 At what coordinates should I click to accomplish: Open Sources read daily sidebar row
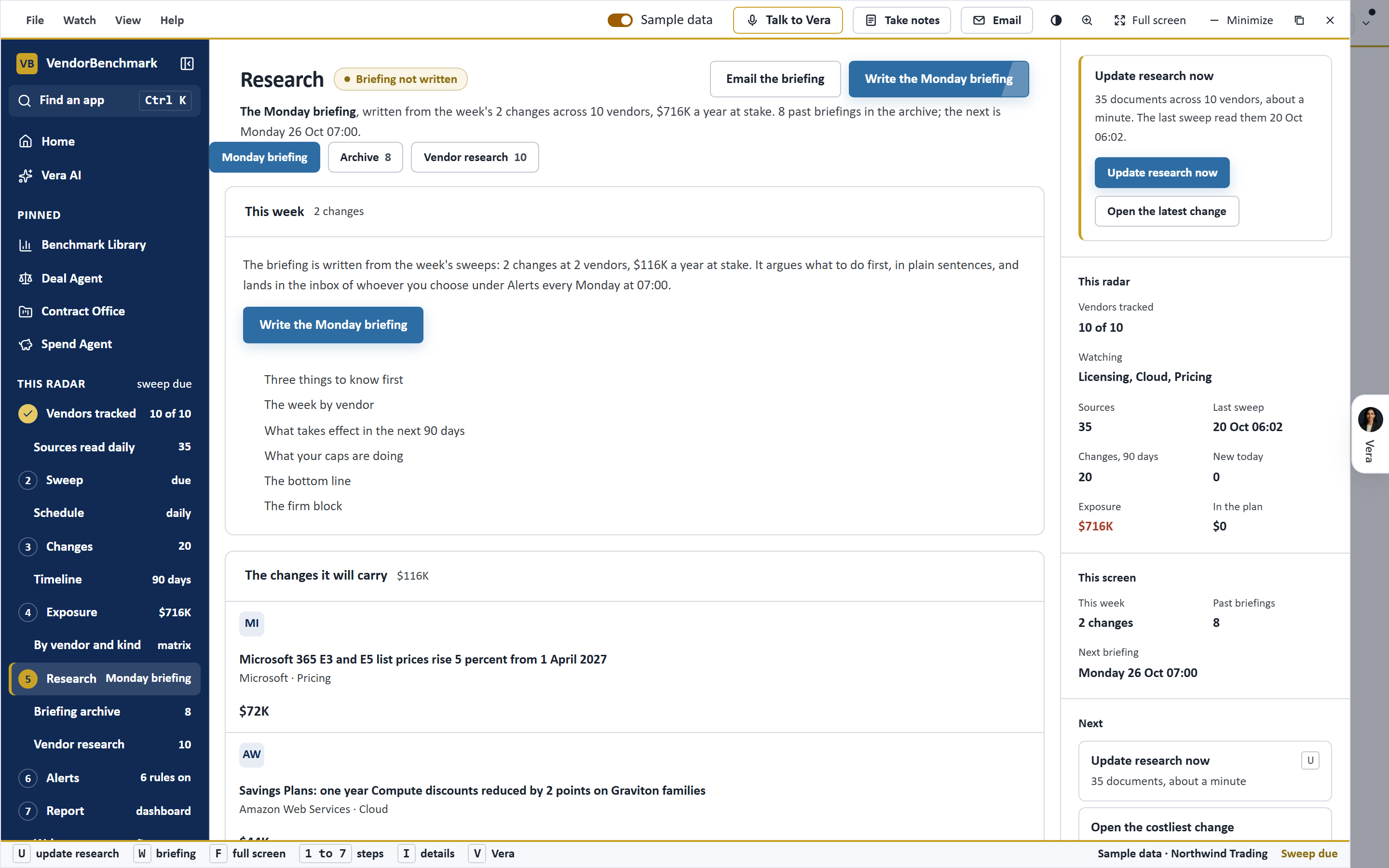coord(105,447)
